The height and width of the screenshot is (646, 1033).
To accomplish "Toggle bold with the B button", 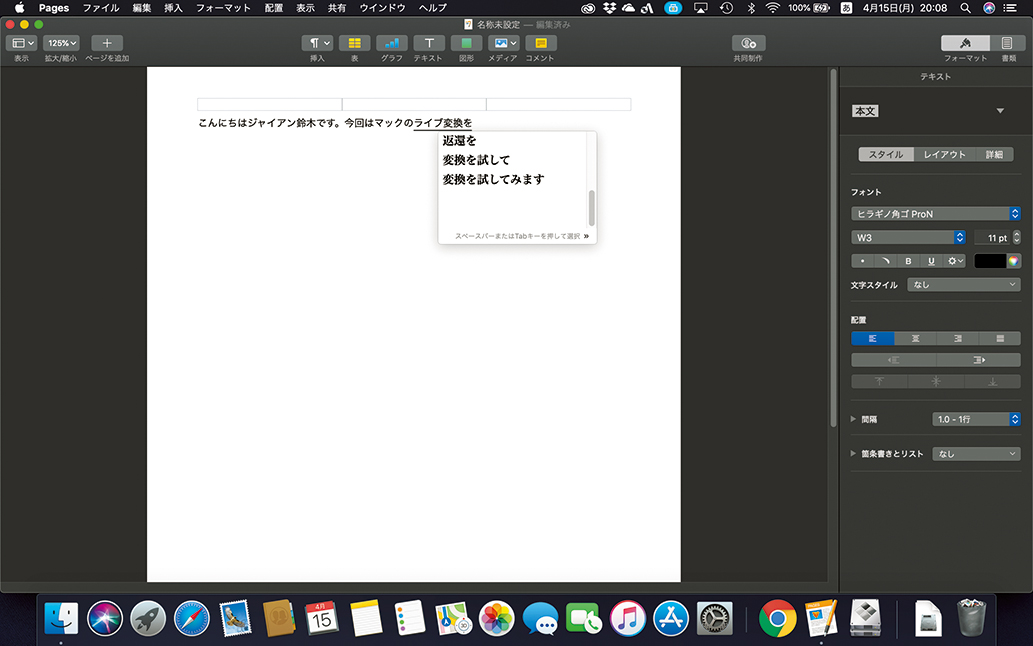I will pyautogui.click(x=908, y=261).
